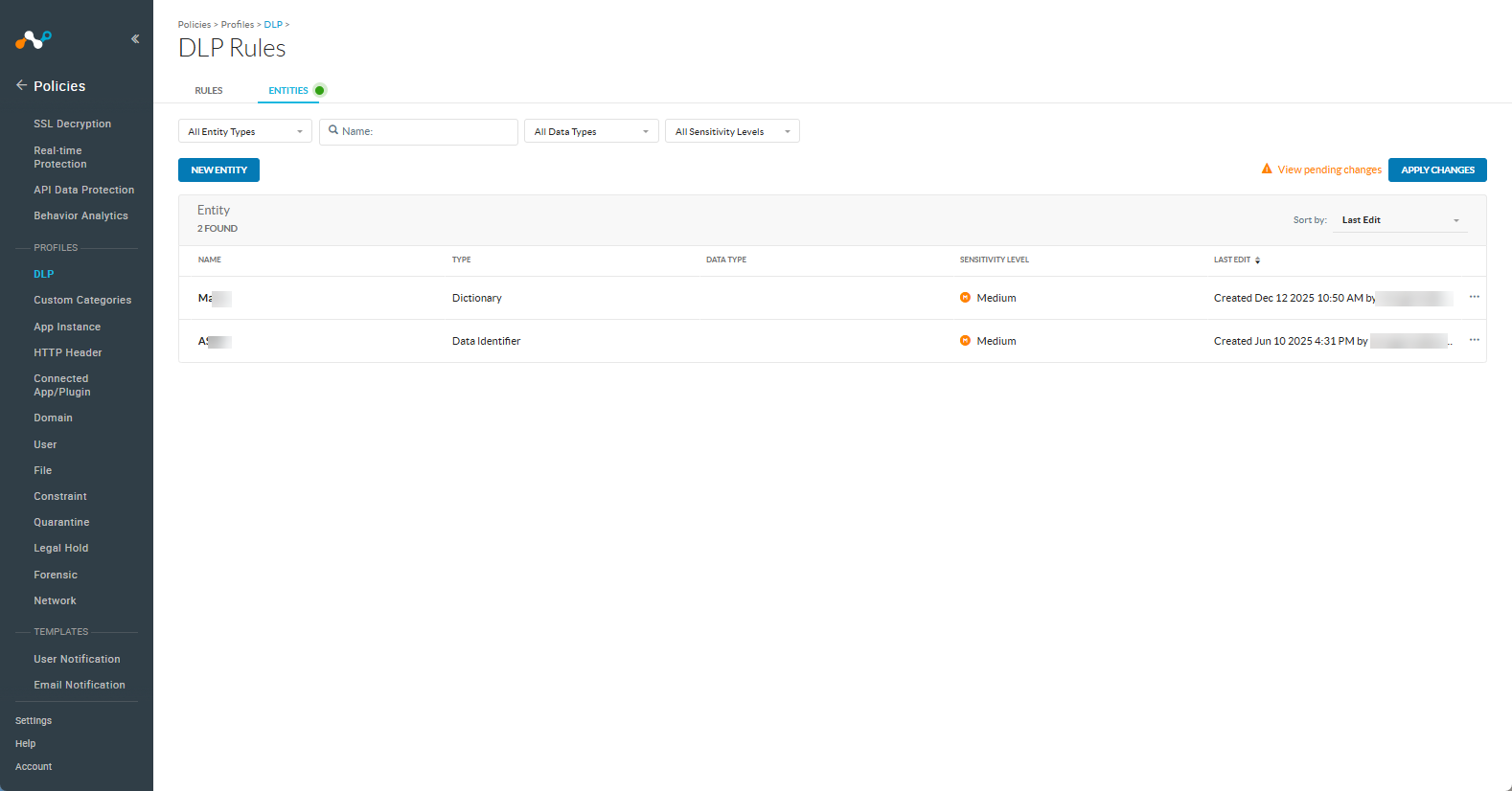1512x791 pixels.
Task: Click the search magnifier icon in Name field
Action: (333, 130)
